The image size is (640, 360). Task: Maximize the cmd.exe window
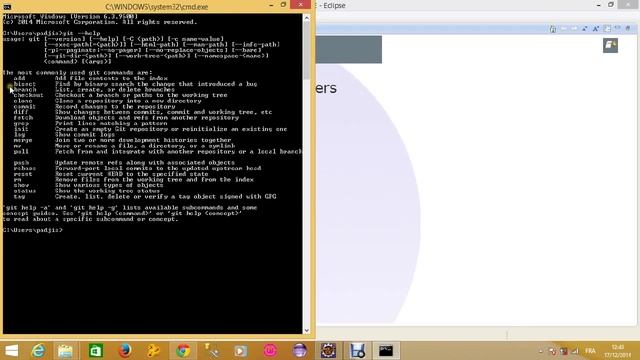(283, 5)
